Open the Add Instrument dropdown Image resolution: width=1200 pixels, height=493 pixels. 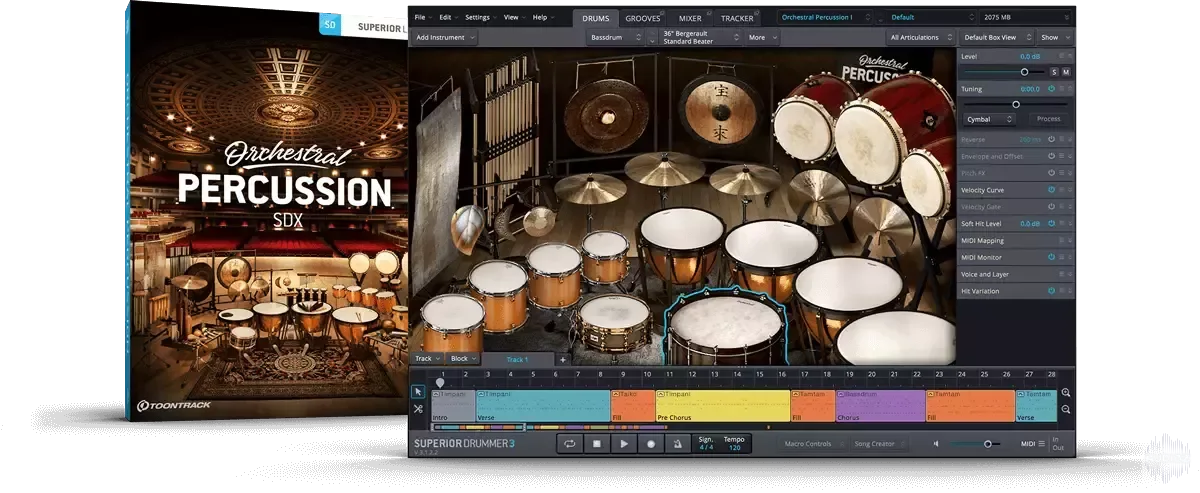[445, 37]
